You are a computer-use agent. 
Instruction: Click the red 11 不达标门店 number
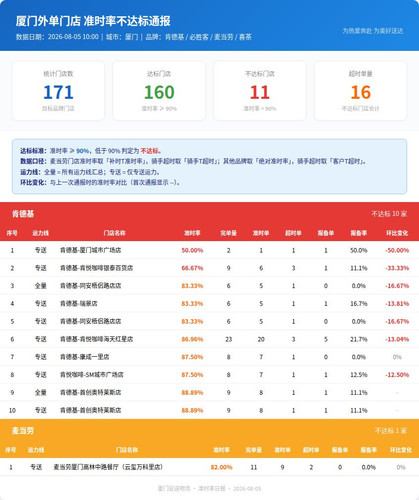(260, 92)
